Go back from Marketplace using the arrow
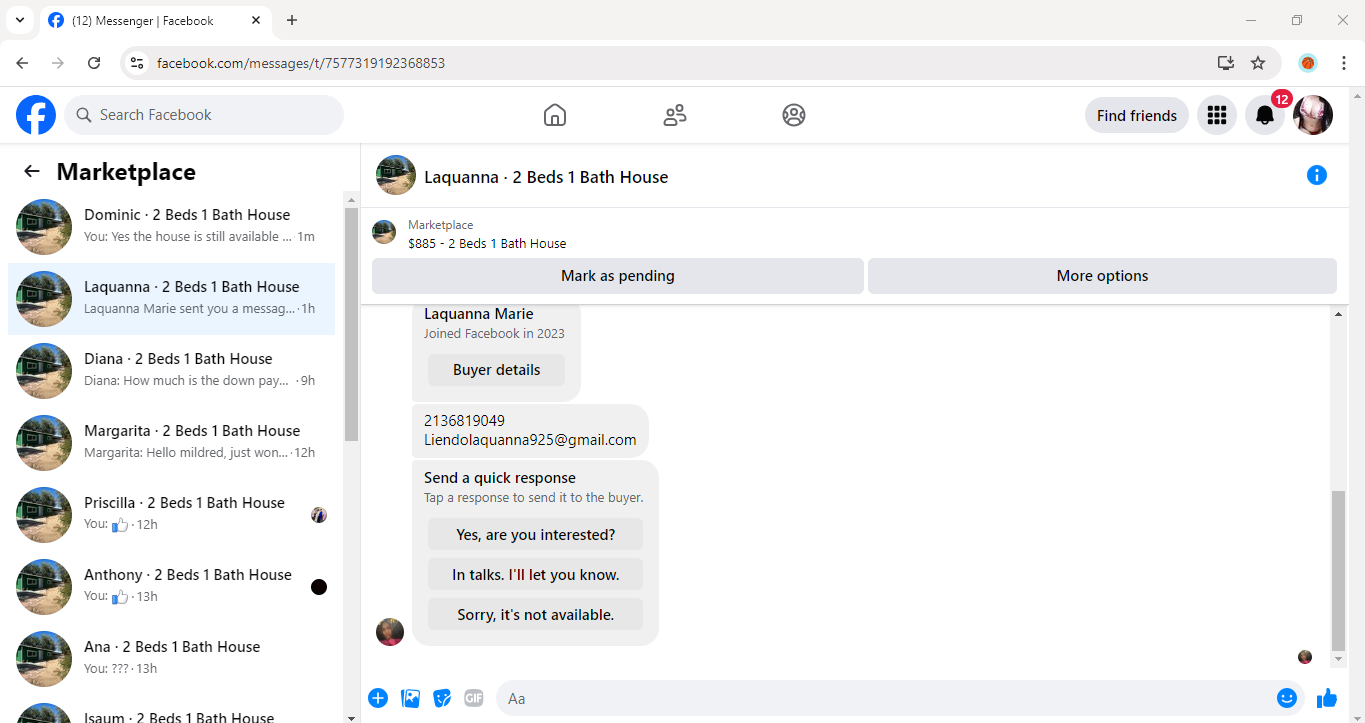1365x723 pixels. (x=32, y=172)
